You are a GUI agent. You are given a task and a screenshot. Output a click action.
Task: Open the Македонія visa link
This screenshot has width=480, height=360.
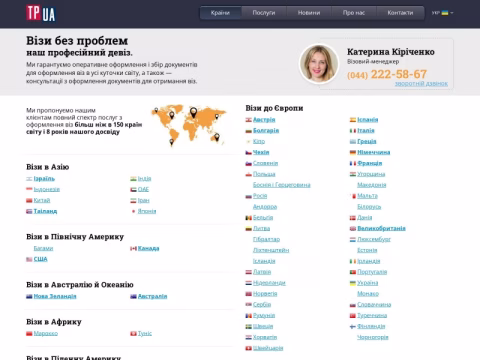tap(372, 185)
